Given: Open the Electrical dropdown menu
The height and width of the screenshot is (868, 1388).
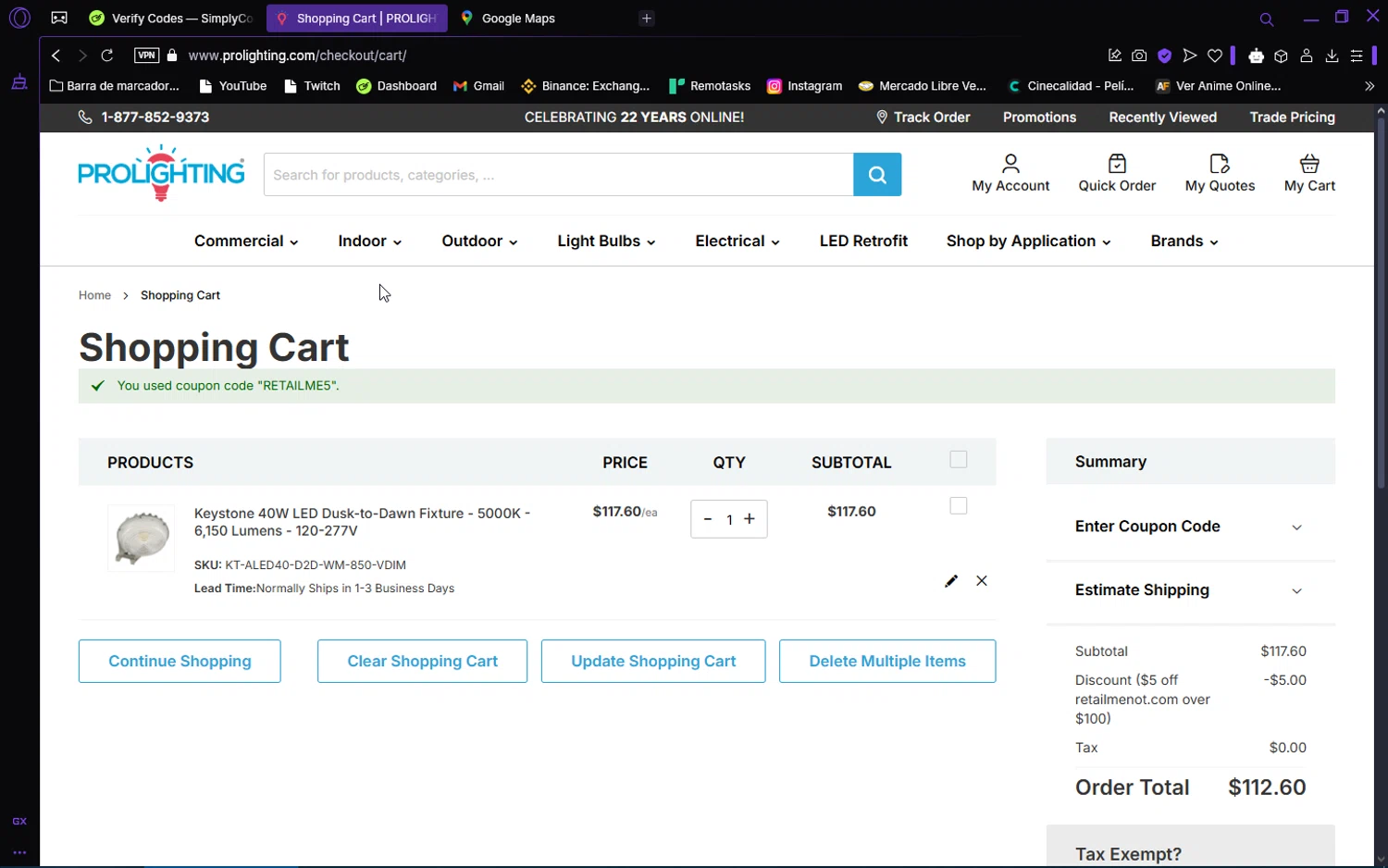Looking at the screenshot, I should (x=737, y=242).
